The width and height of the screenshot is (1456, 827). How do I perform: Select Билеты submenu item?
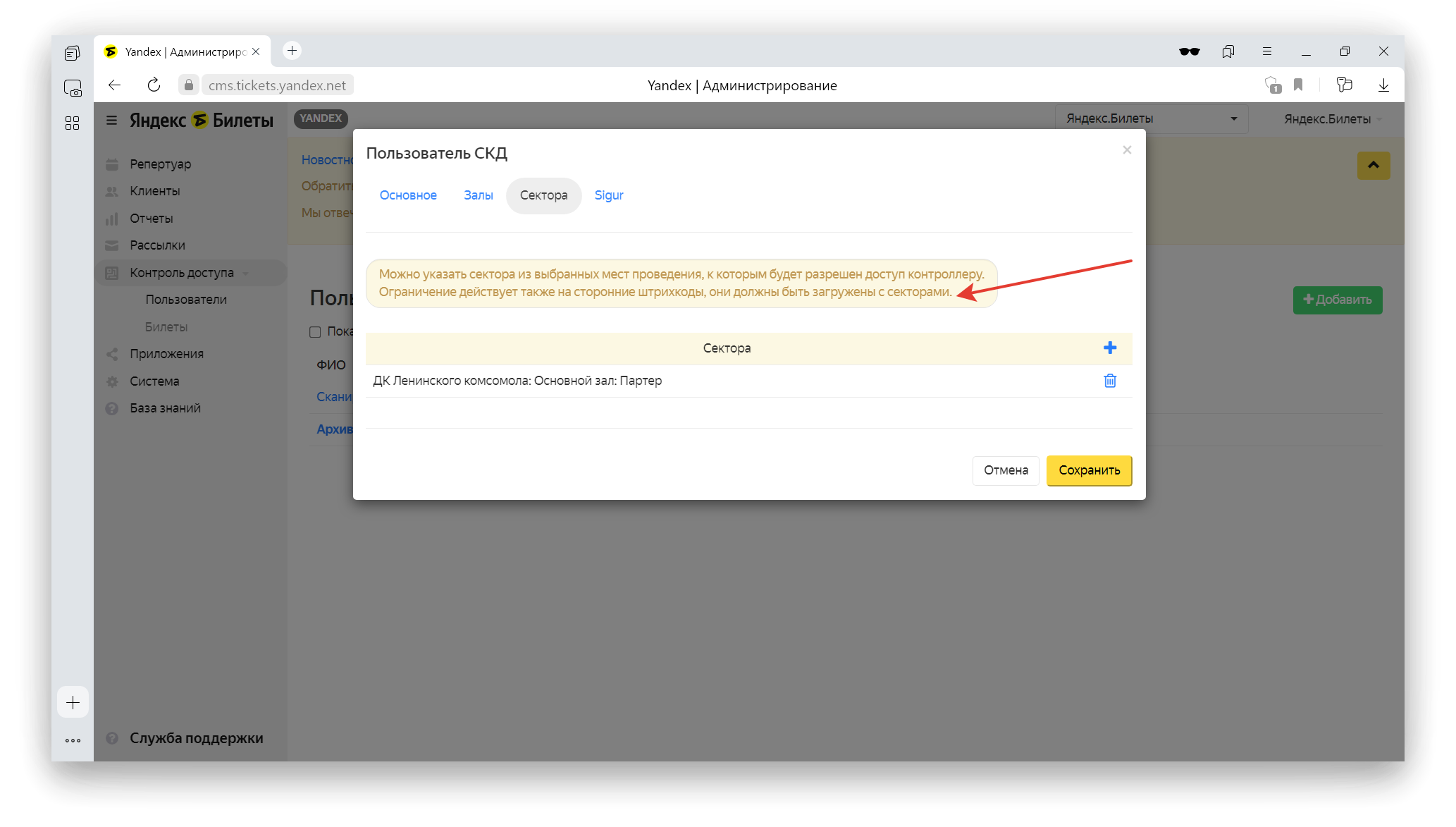166,327
